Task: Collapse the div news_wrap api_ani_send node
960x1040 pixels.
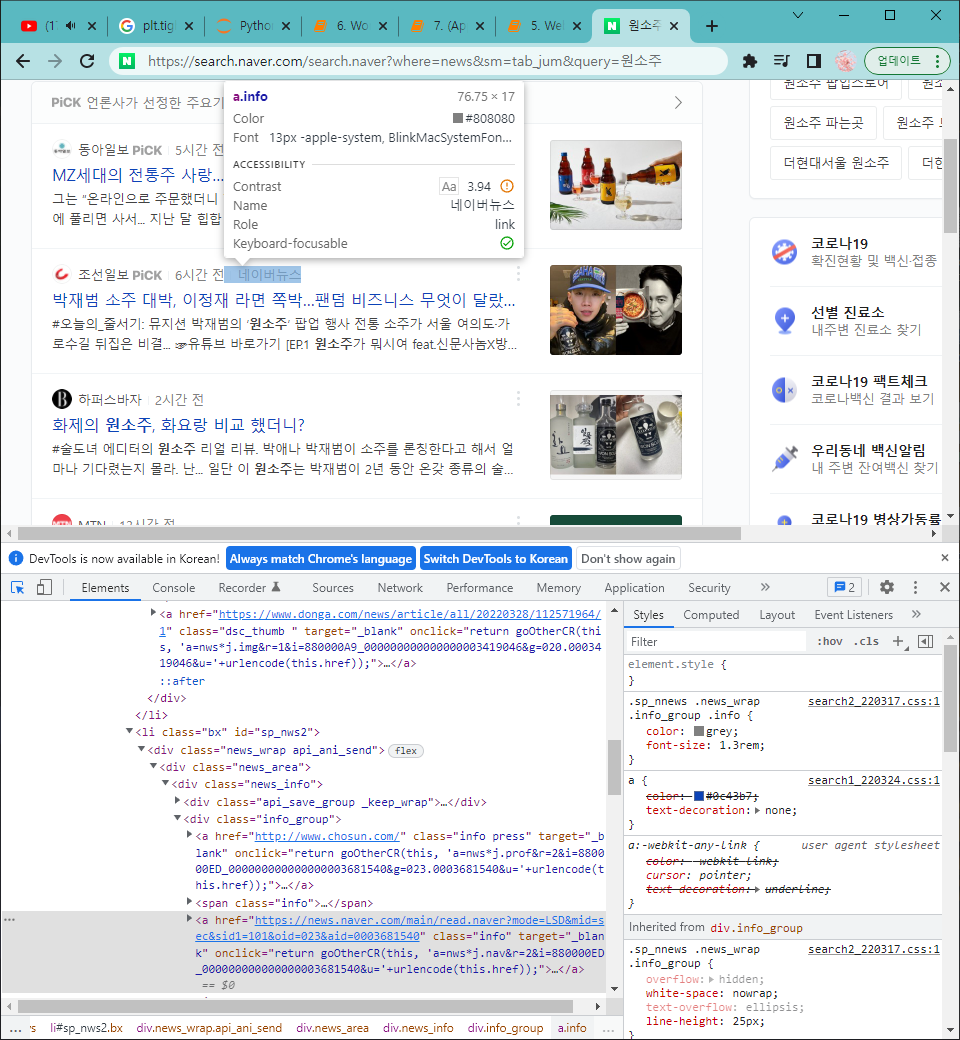Action: (141, 749)
